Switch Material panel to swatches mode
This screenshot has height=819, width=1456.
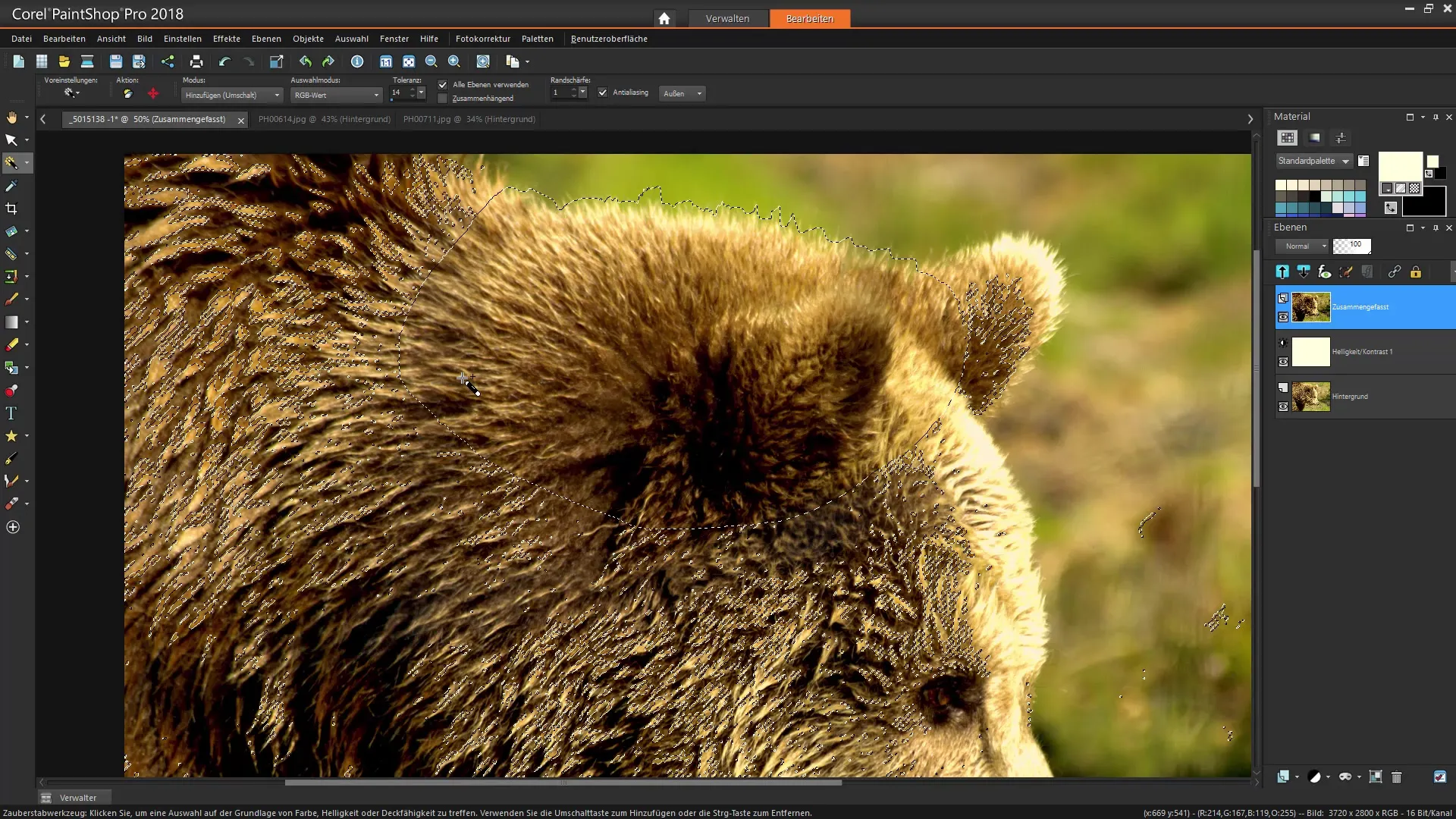[1288, 138]
